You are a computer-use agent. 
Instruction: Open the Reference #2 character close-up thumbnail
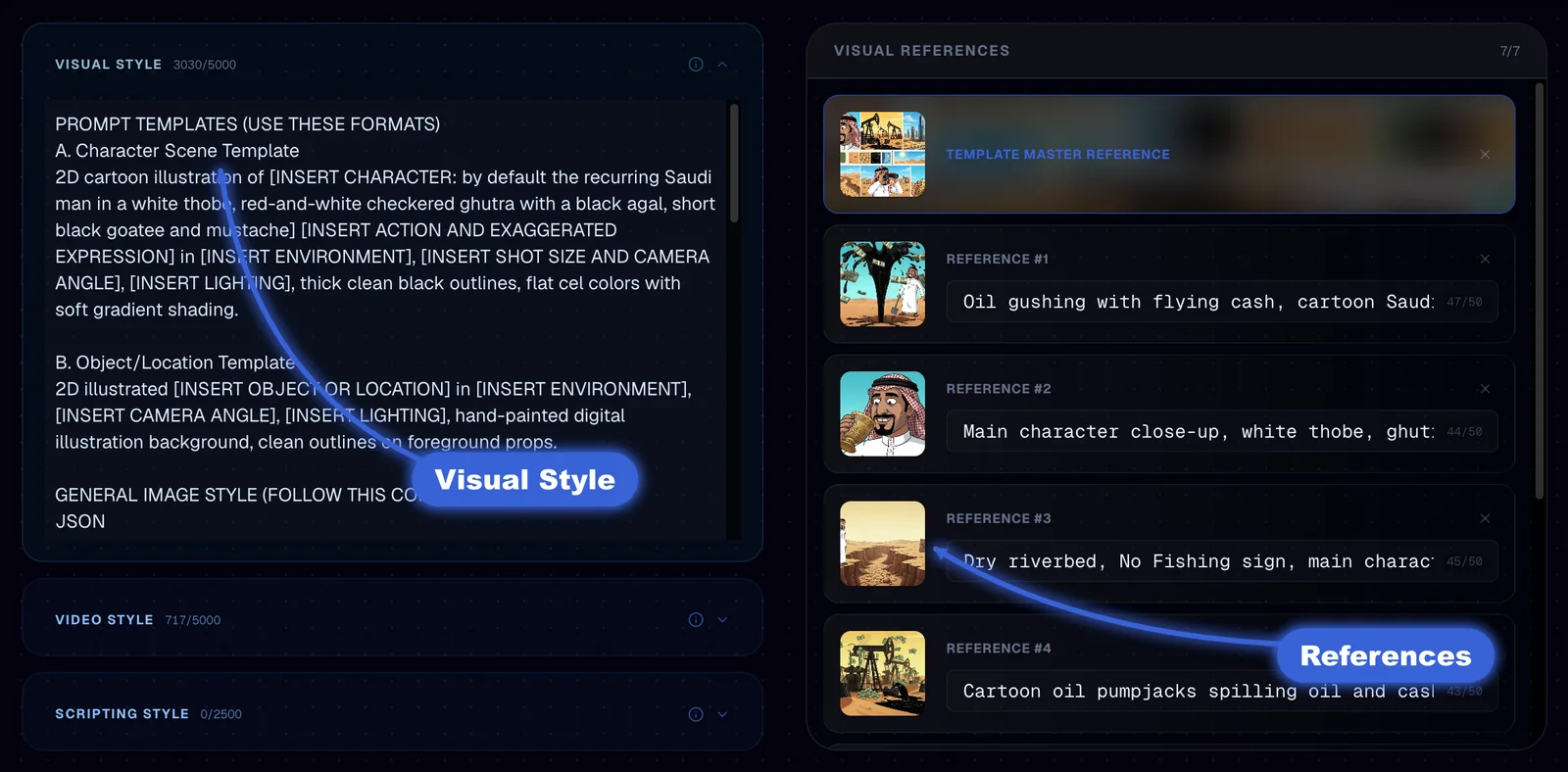[883, 413]
